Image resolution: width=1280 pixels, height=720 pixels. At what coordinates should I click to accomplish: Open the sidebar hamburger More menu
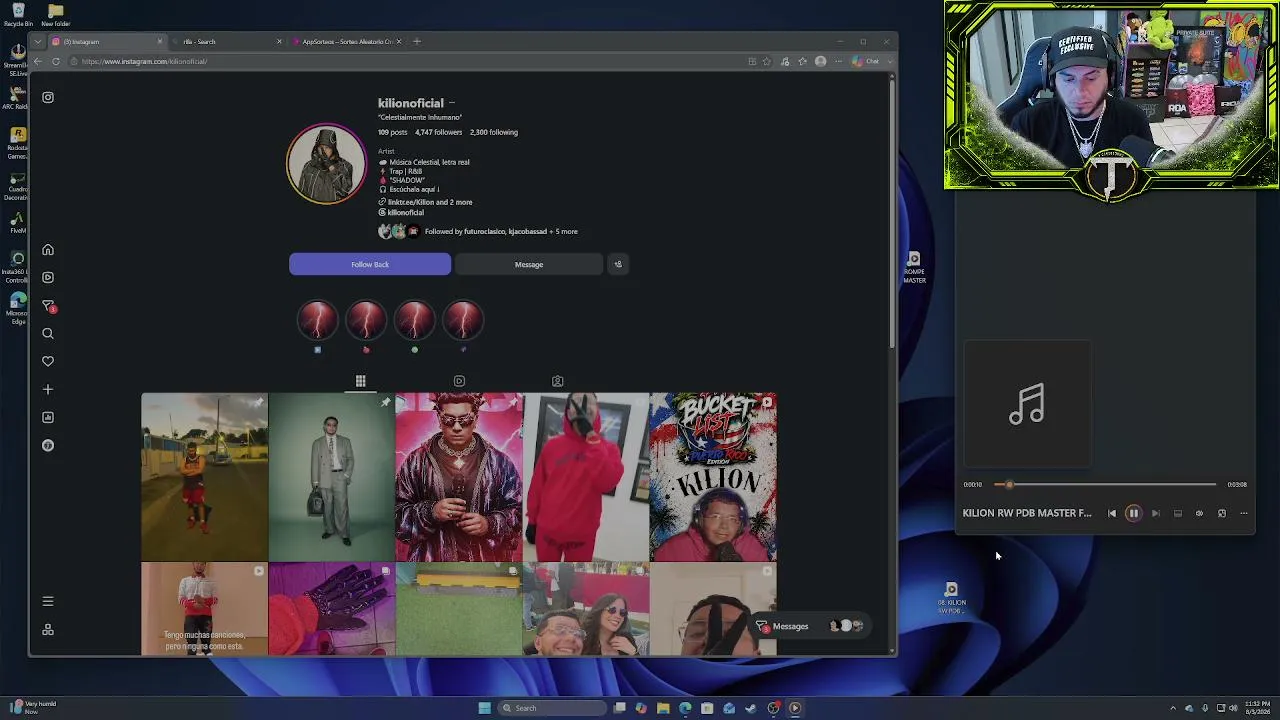point(48,601)
